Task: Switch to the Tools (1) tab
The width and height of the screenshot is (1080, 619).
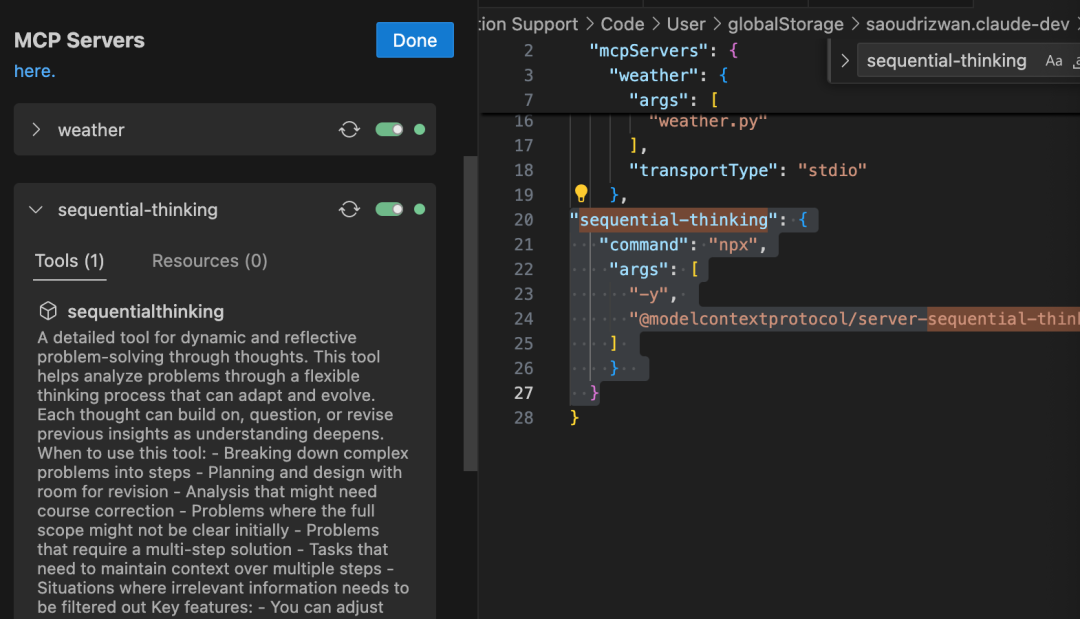Action: 69,261
